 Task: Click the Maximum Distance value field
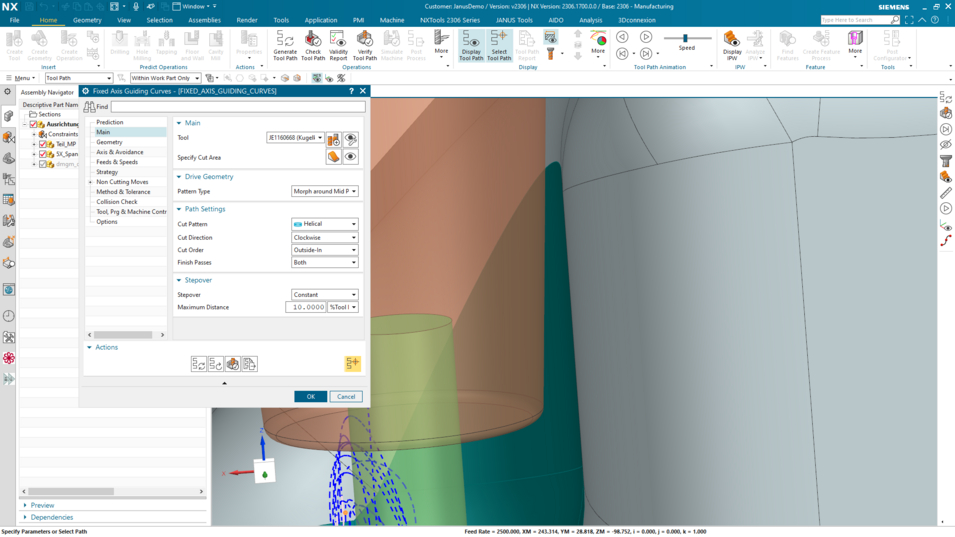(306, 307)
